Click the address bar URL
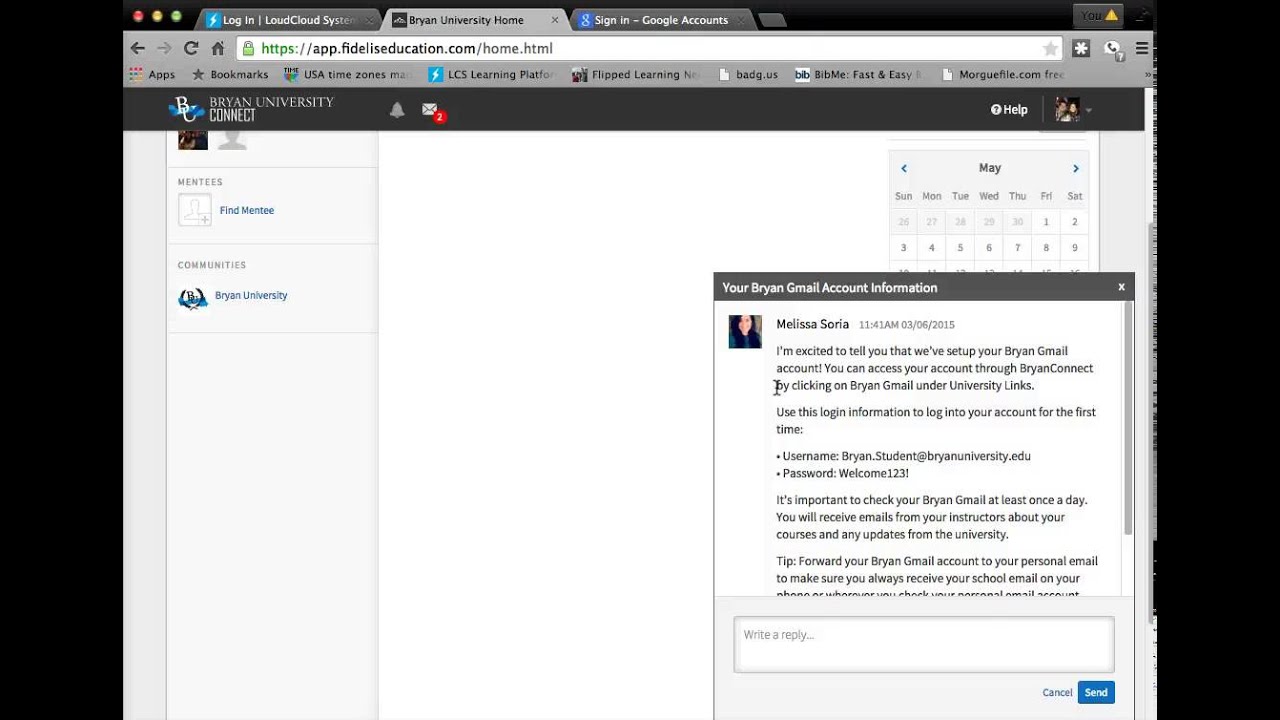The width and height of the screenshot is (1280, 720). (x=407, y=48)
